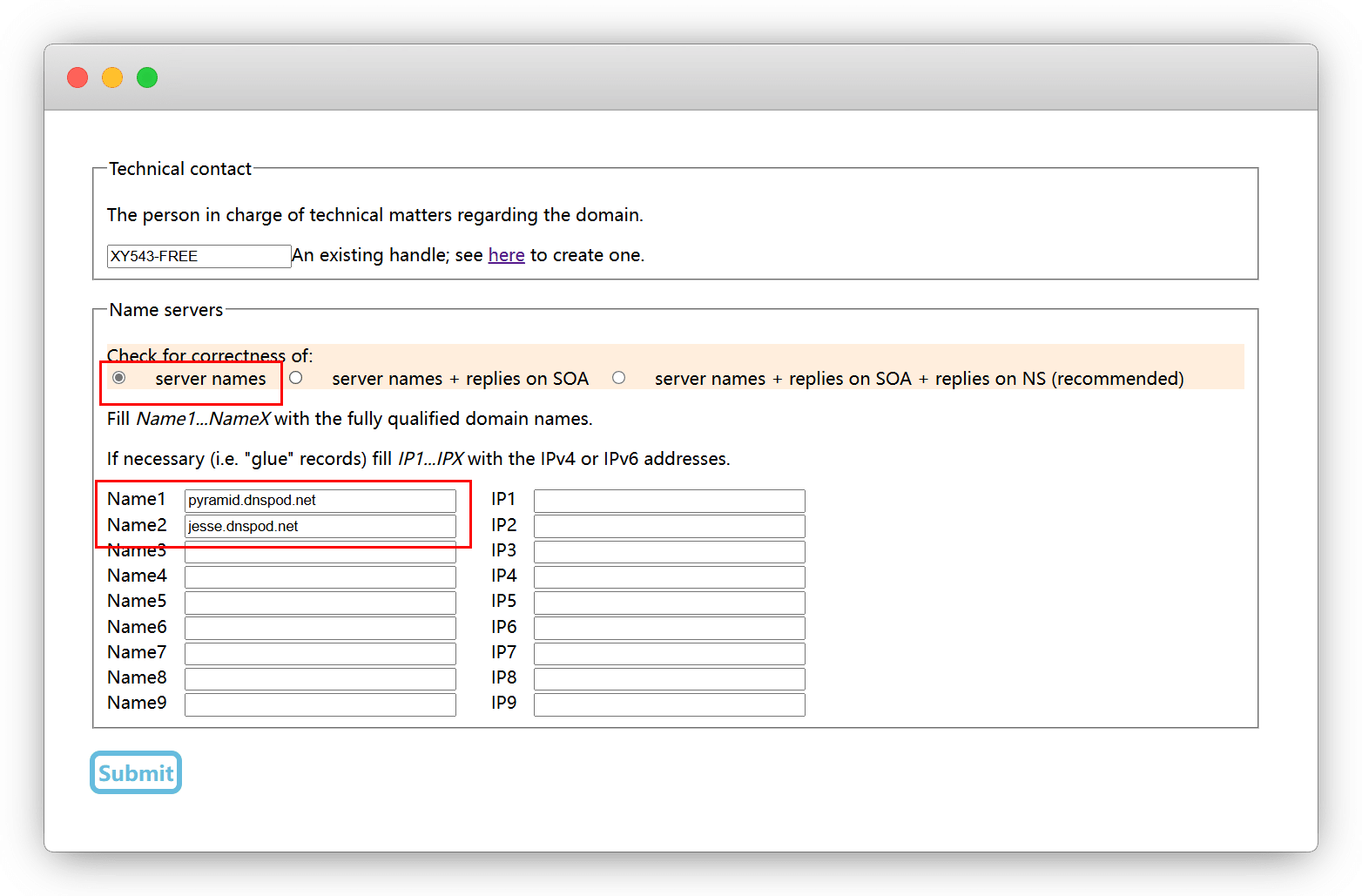Screen dimensions: 1362x896
Task: Focus the IP4 input box
Action: (669, 576)
